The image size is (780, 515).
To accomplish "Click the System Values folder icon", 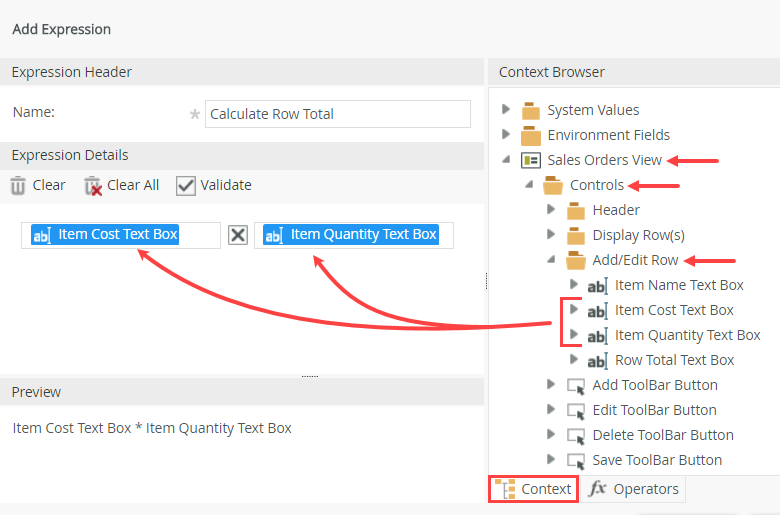I will point(531,110).
